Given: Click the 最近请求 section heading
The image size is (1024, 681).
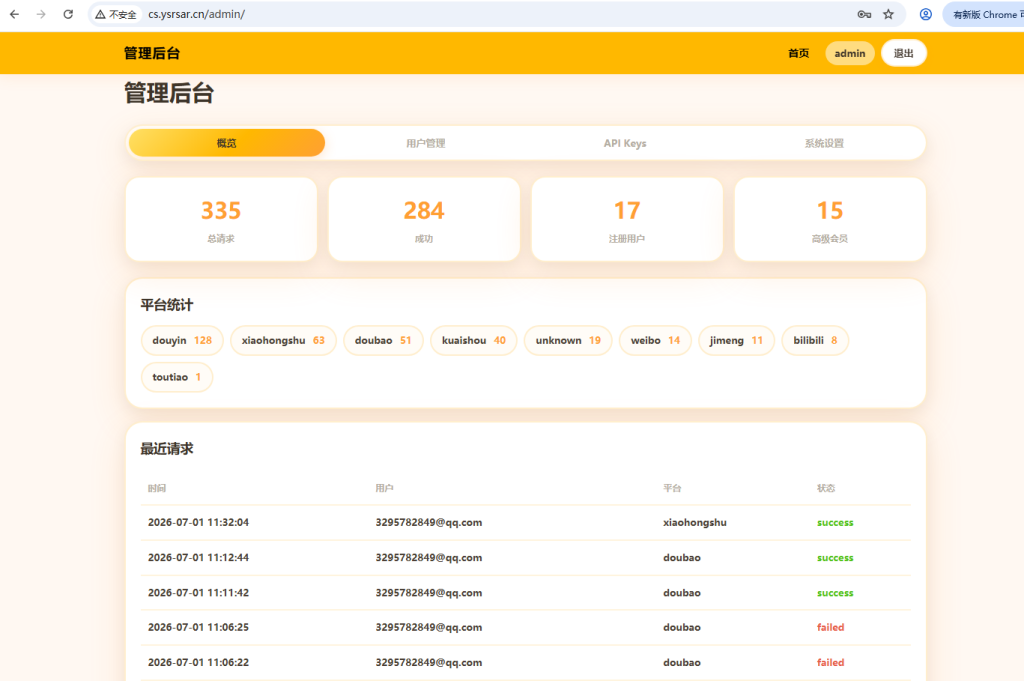Looking at the screenshot, I should (167, 449).
